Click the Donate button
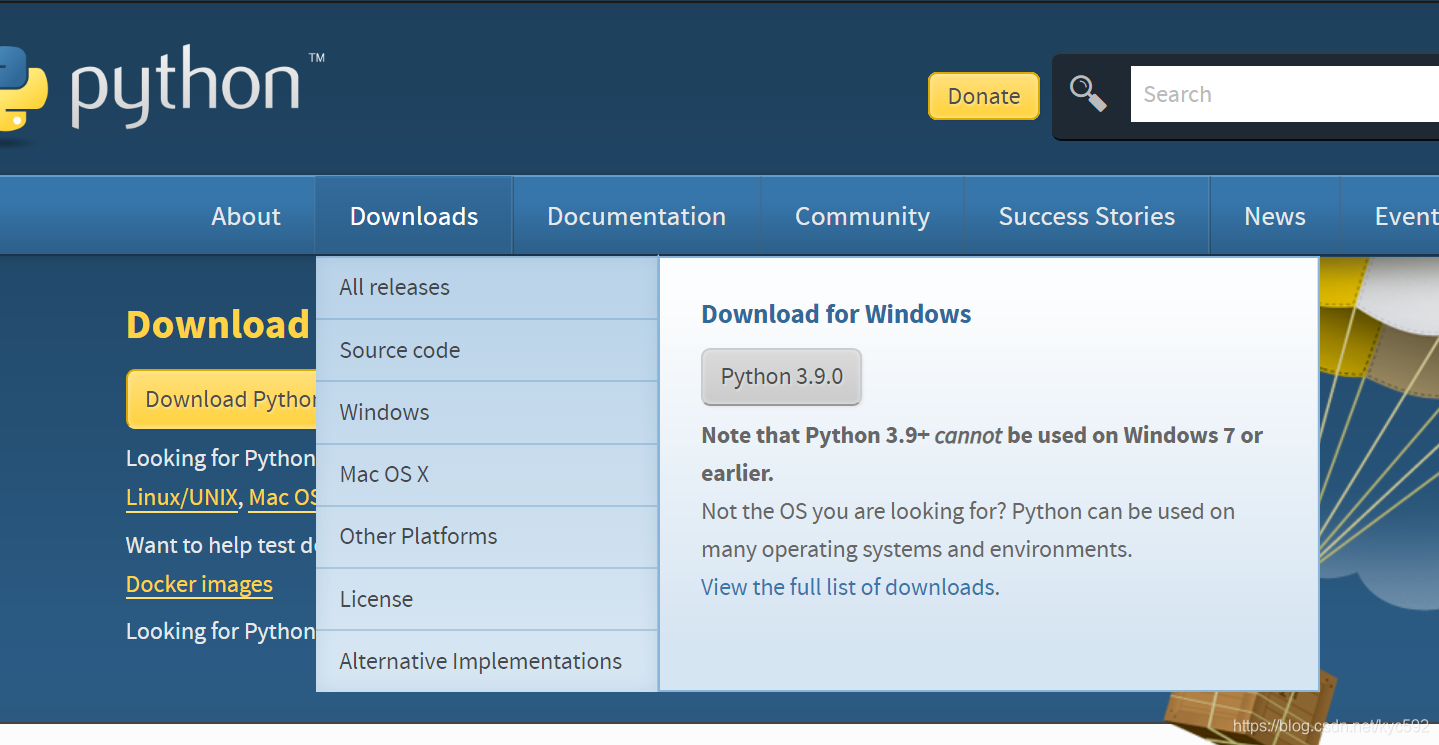 click(x=984, y=96)
